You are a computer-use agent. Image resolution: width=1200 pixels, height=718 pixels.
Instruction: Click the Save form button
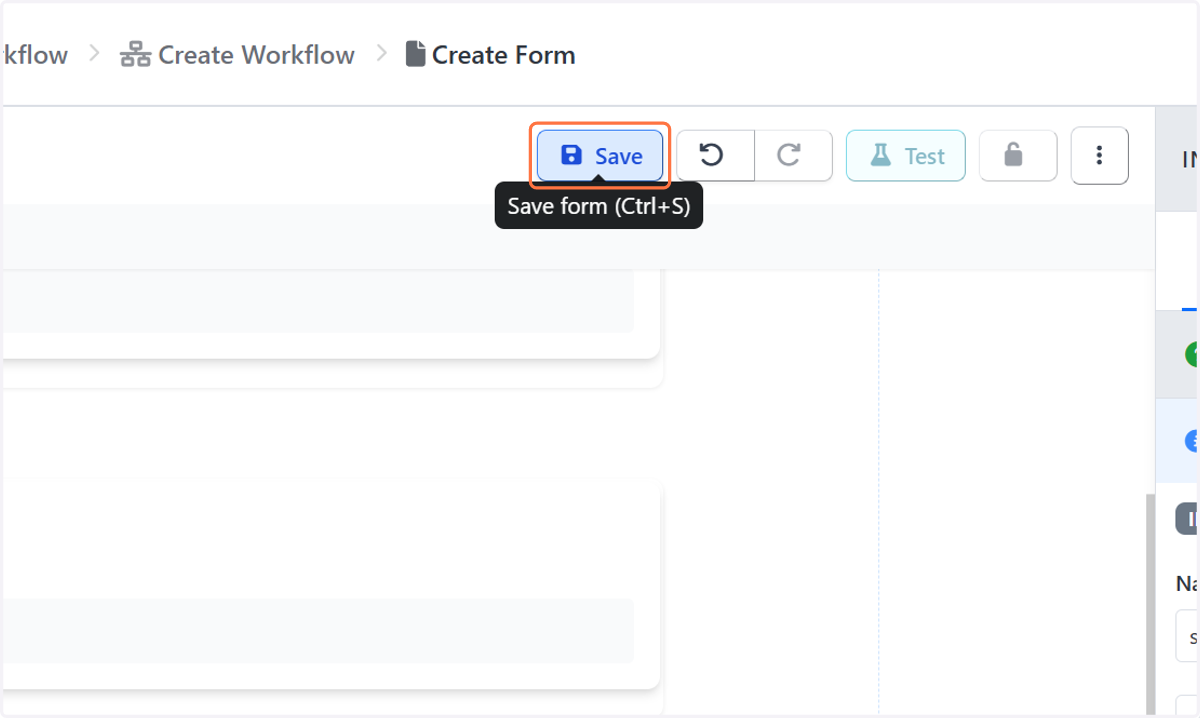click(x=600, y=156)
